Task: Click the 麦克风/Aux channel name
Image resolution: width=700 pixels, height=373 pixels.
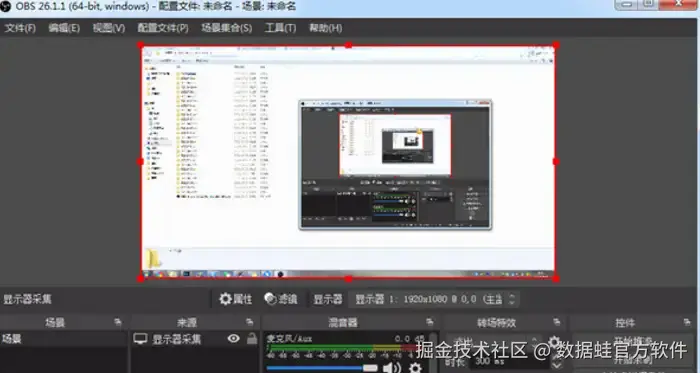Action: (x=289, y=339)
